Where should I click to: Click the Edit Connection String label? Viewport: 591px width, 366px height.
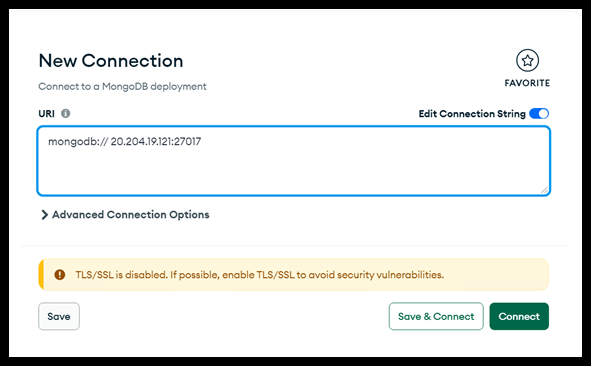[472, 114]
